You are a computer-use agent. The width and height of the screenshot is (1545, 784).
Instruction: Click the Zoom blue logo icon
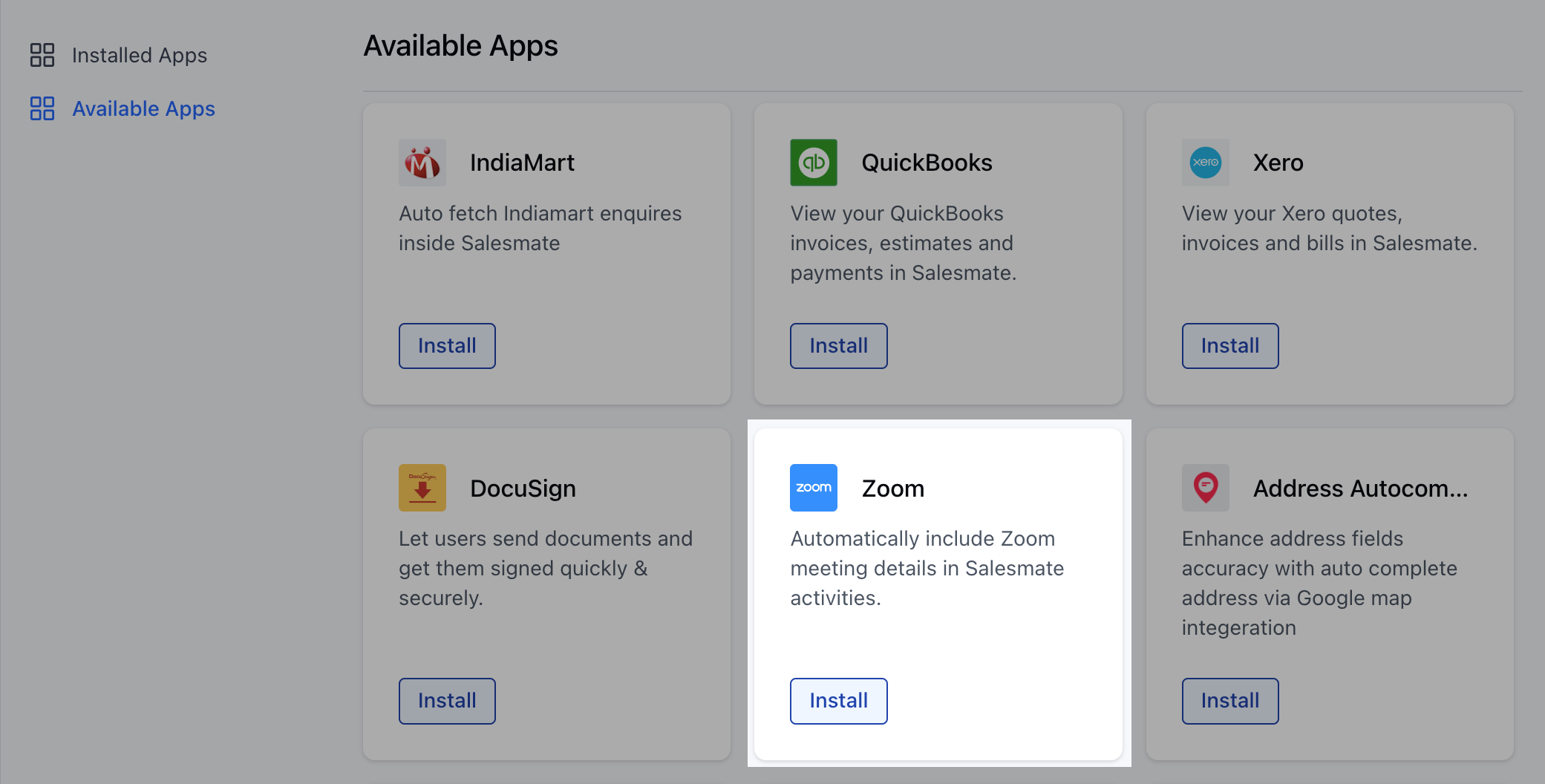(x=814, y=488)
